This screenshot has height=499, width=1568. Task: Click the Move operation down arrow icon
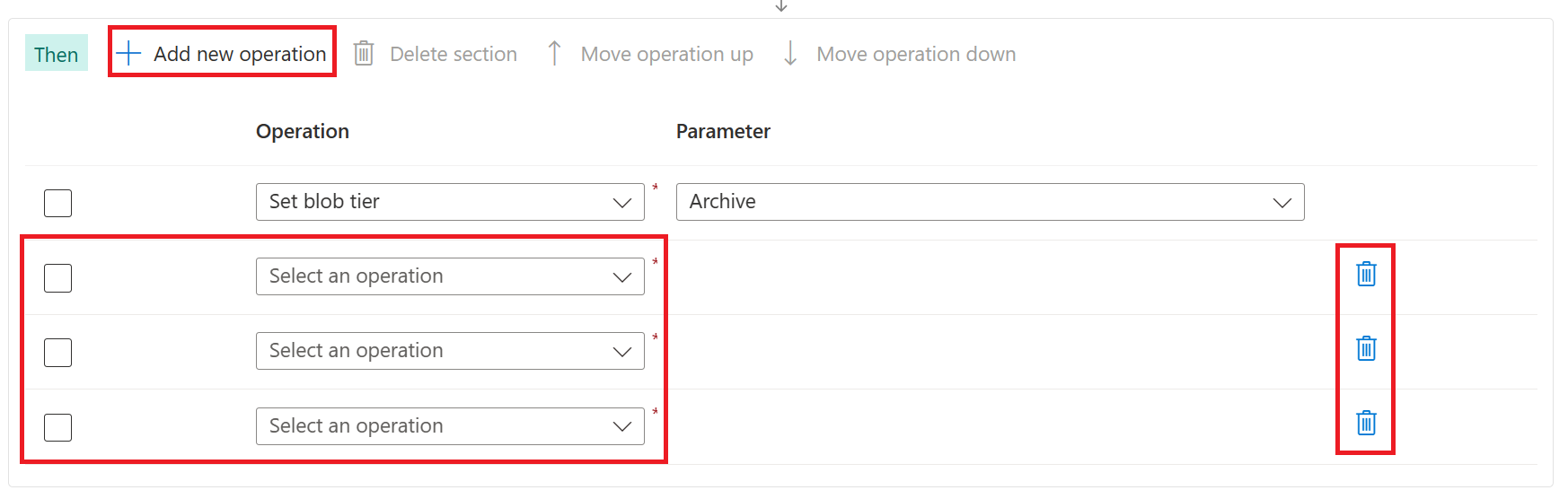790,54
